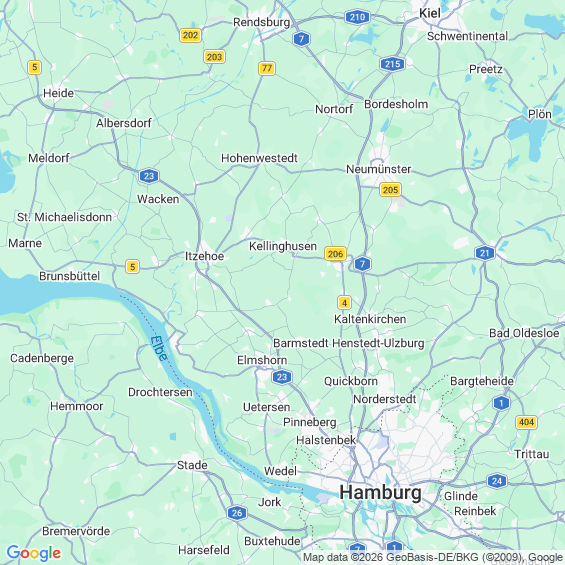Screen dimensions: 565x565
Task: Click the A 1 shield near Bargteheide
Action: click(501, 402)
